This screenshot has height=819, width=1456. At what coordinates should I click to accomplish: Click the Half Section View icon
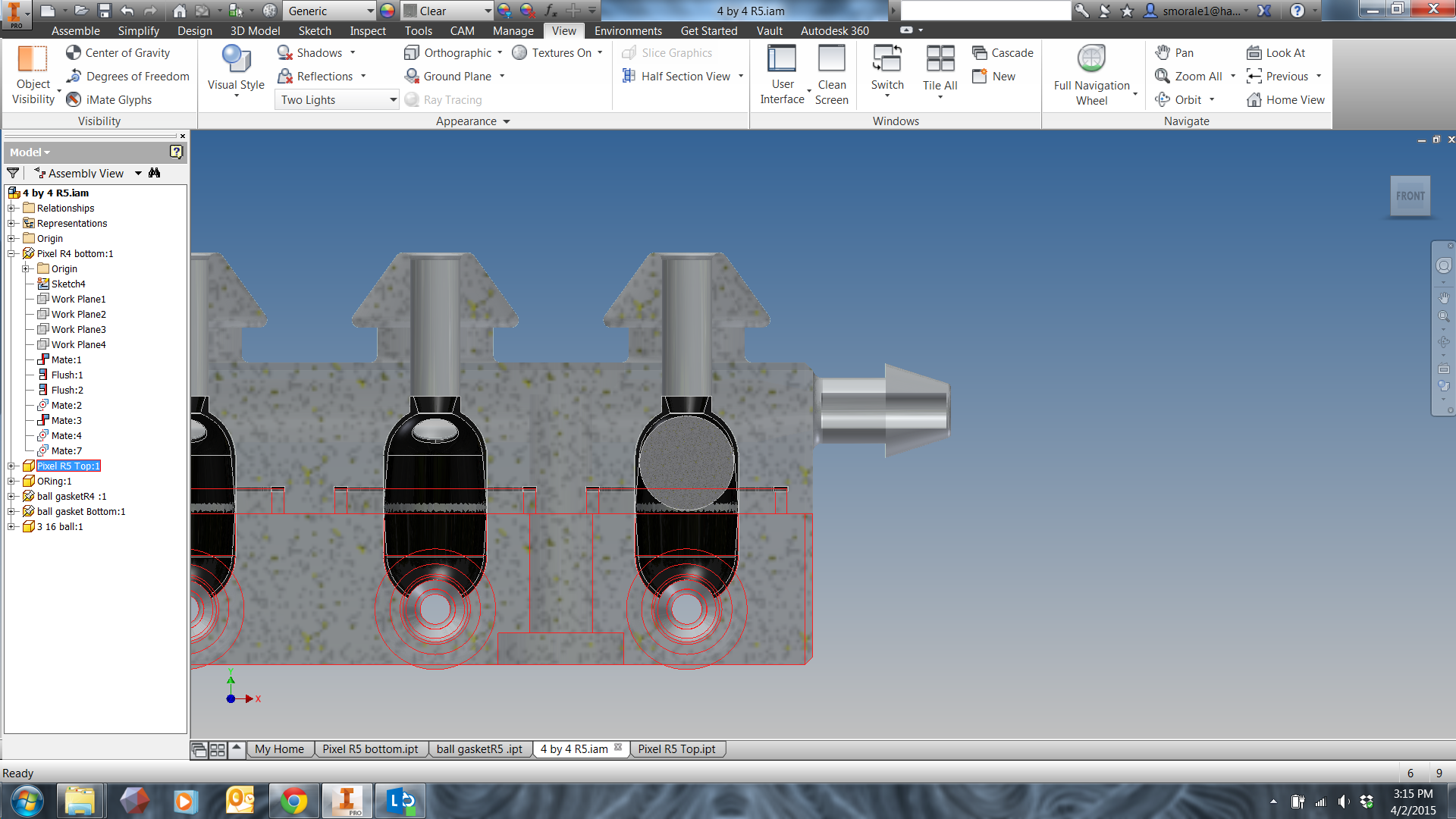click(x=629, y=76)
